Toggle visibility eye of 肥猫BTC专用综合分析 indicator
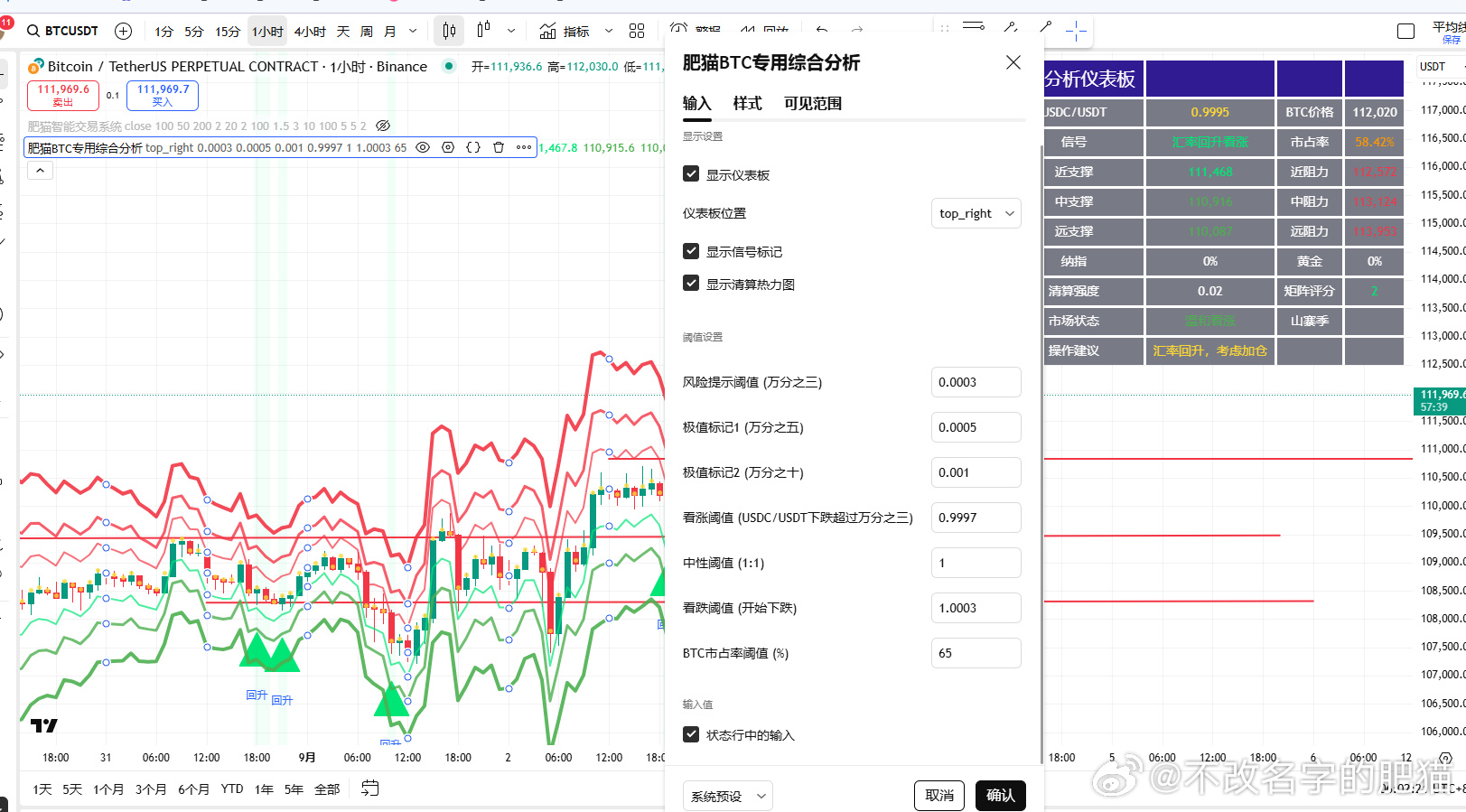This screenshot has height=812, width=1466. (422, 147)
